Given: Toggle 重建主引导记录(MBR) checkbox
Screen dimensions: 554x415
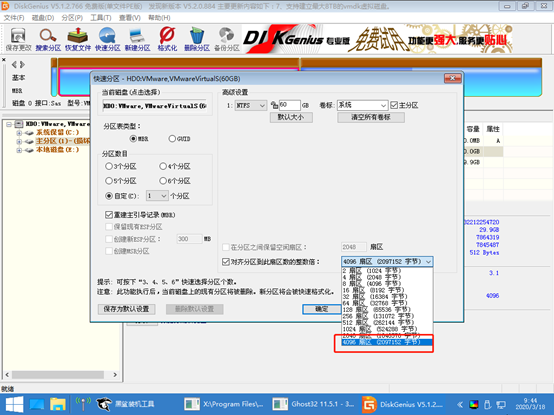Looking at the screenshot, I should pyautogui.click(x=108, y=215).
